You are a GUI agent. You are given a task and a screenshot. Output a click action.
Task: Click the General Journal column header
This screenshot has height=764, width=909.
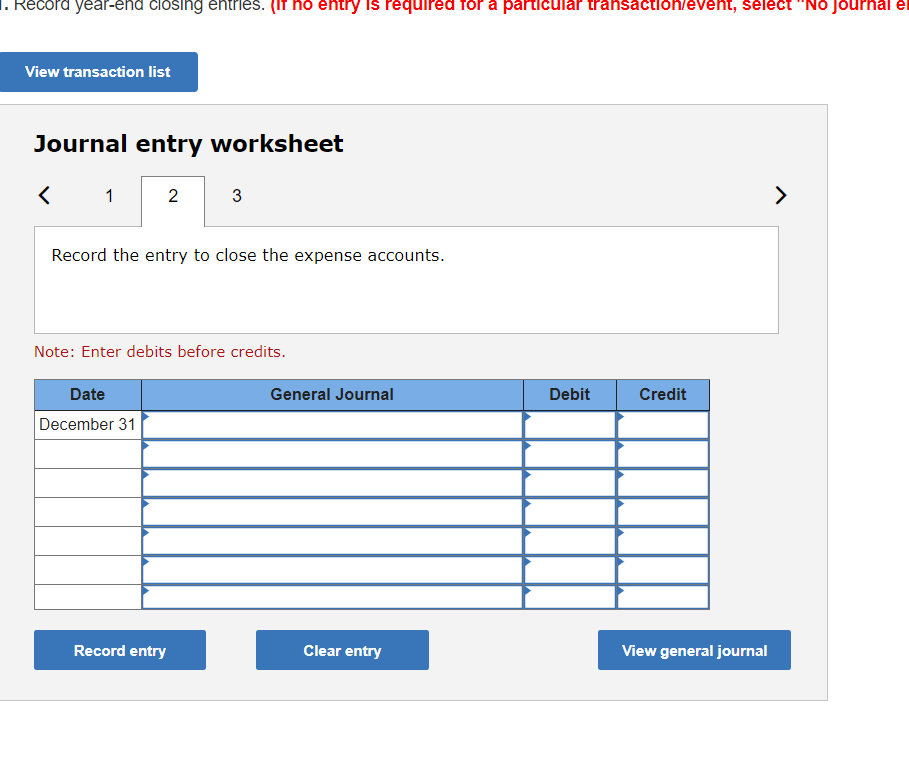tap(332, 394)
